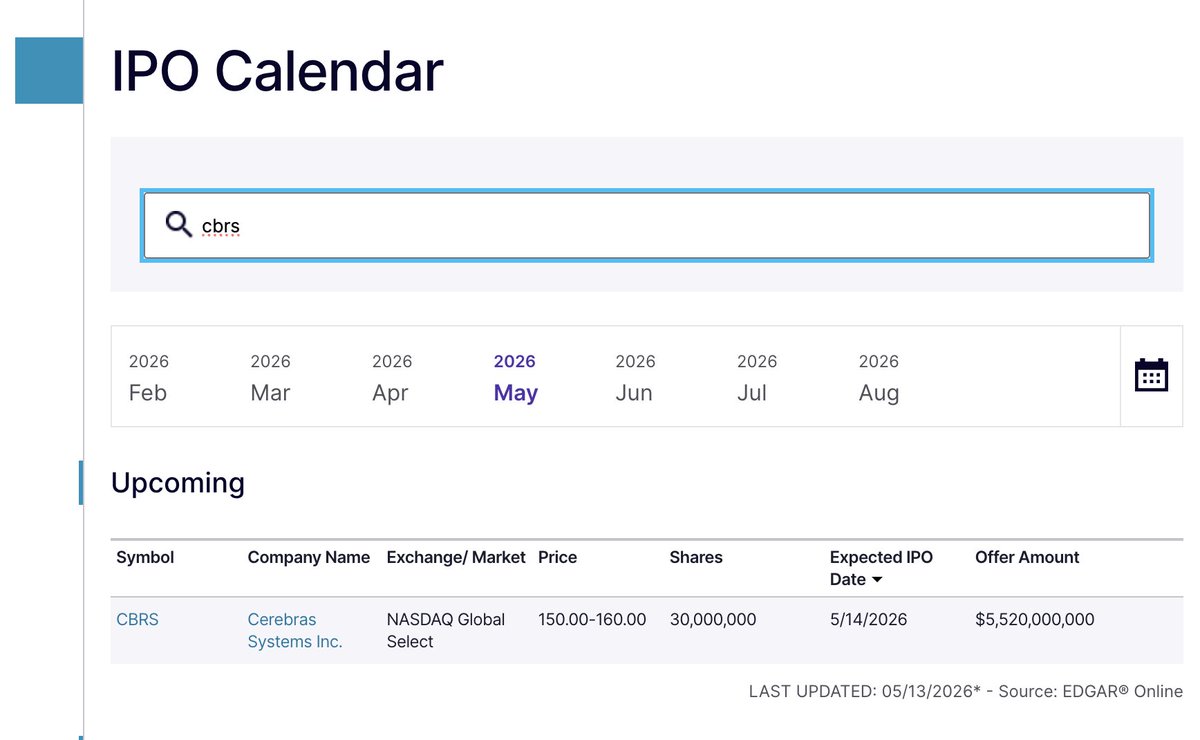Viewport: 1200px width, 740px height.
Task: Select the Feb 2026 month tab
Action: click(x=148, y=378)
